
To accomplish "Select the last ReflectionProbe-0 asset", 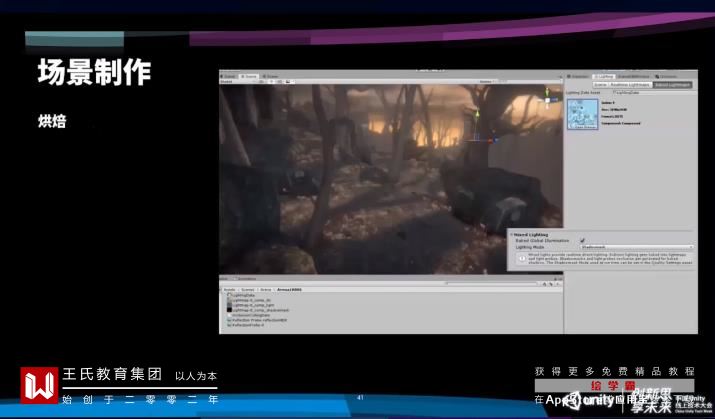I will [245, 325].
